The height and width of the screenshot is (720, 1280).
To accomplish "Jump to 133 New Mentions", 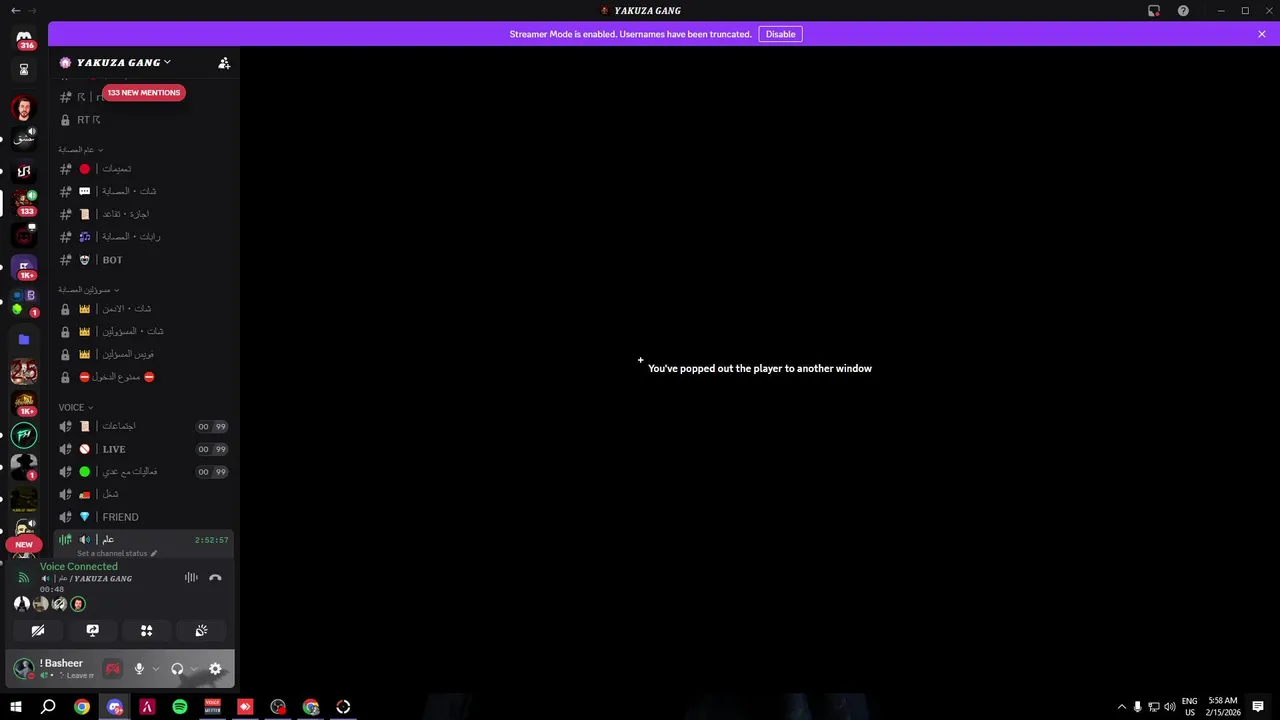I will (144, 93).
